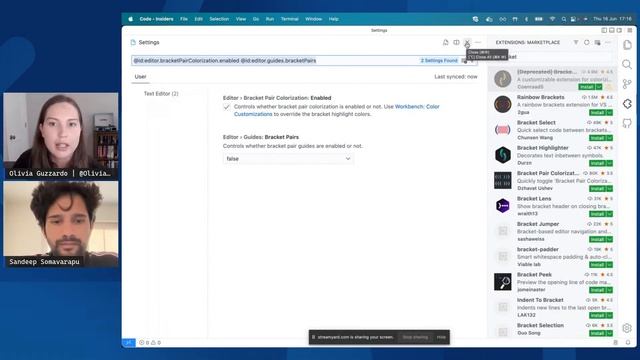
Task: Open Settings editor more actions menu
Action: click(x=478, y=42)
